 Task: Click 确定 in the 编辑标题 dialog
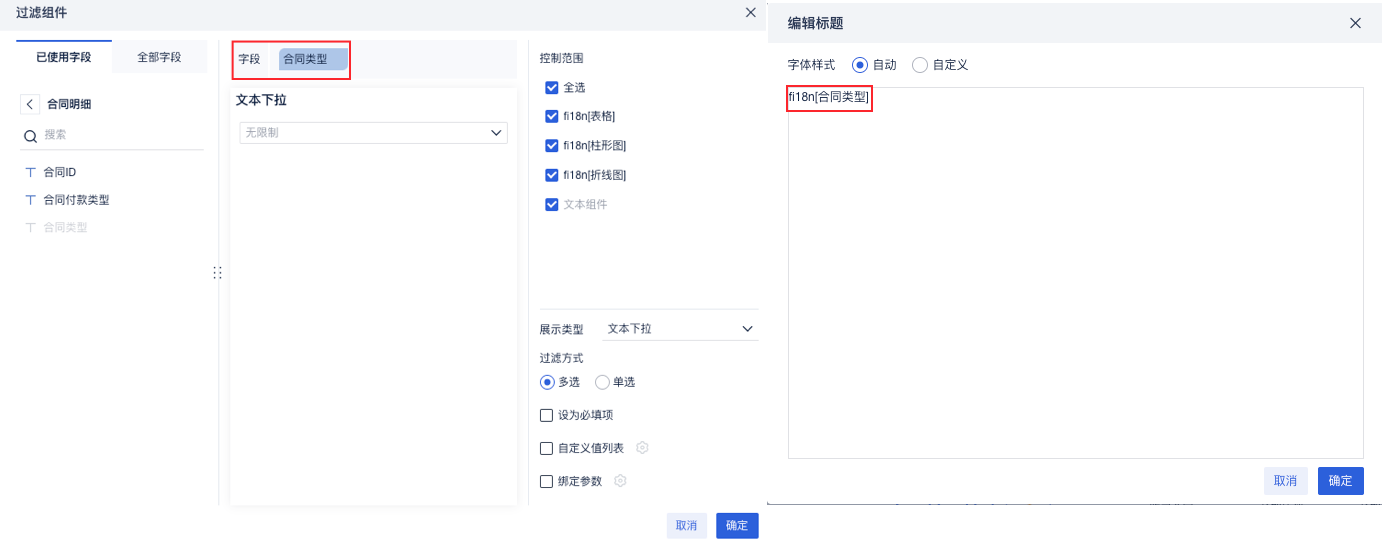point(1340,481)
